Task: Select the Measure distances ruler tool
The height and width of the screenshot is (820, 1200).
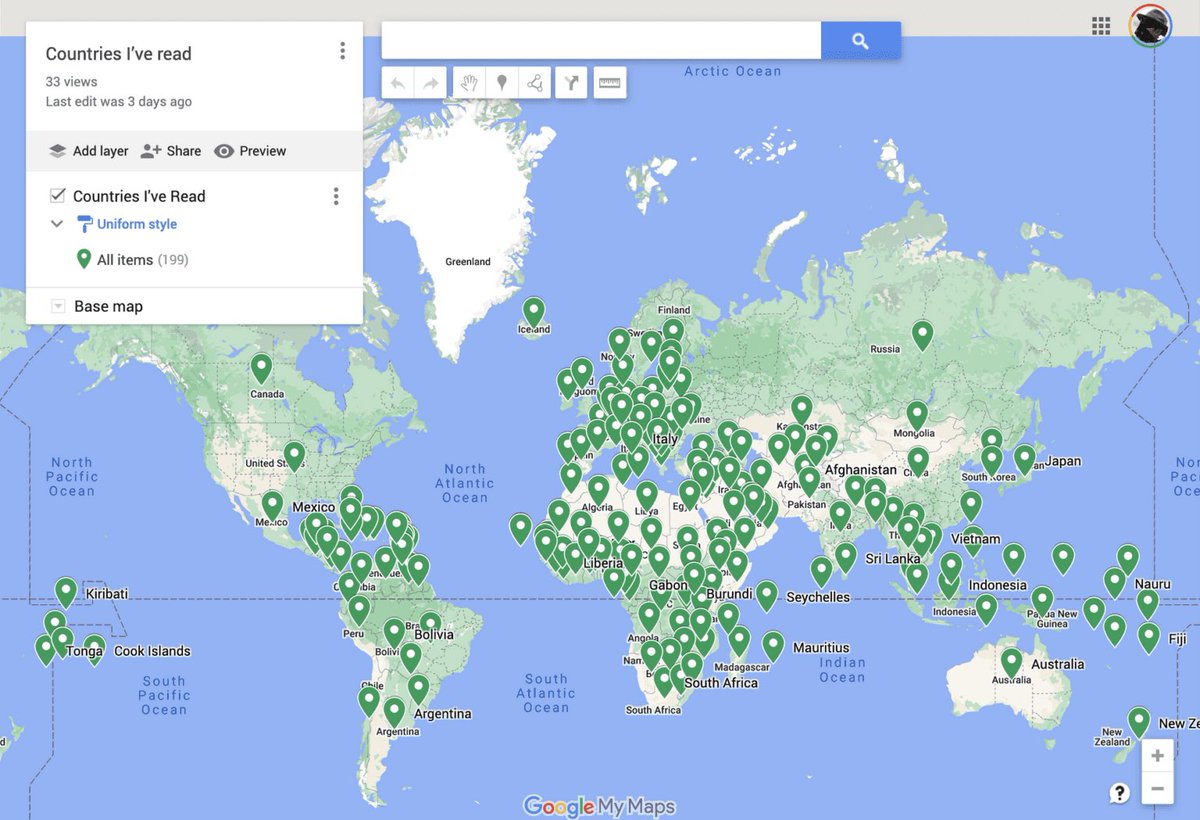Action: (x=609, y=83)
